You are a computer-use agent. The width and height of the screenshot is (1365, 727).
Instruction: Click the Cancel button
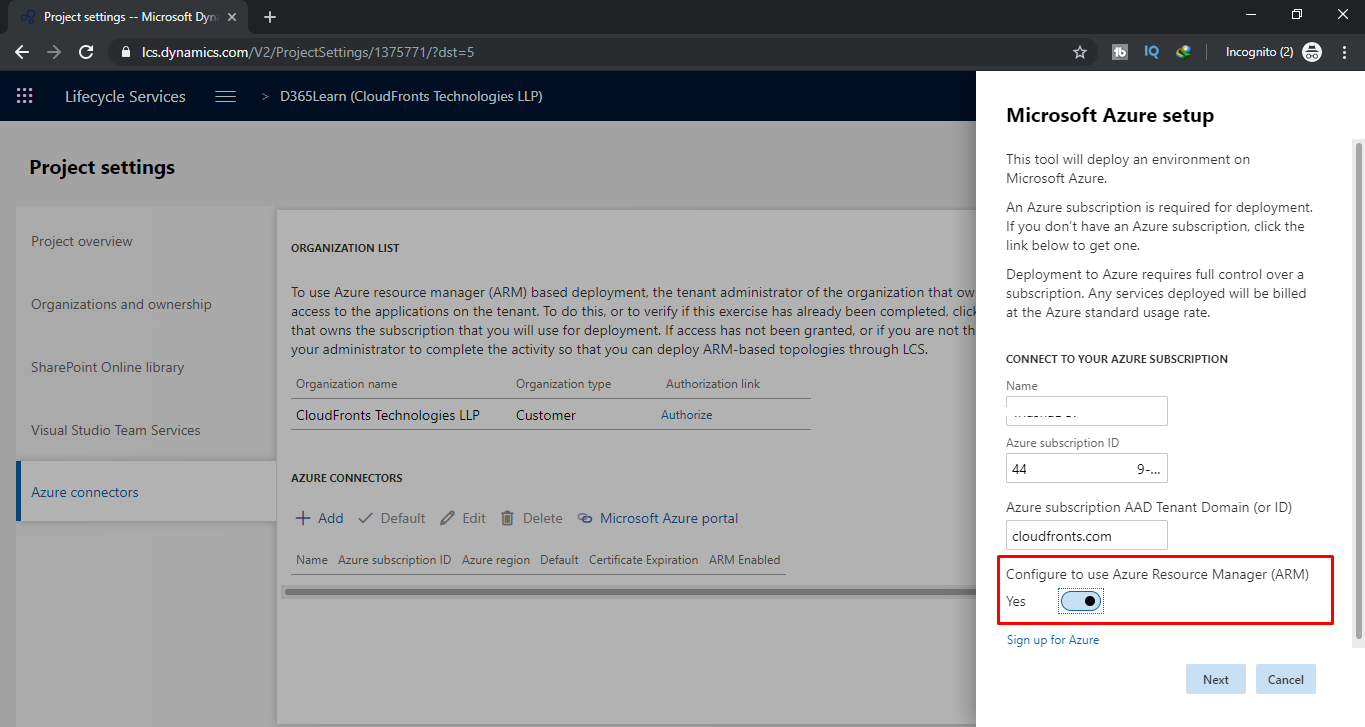(1286, 679)
